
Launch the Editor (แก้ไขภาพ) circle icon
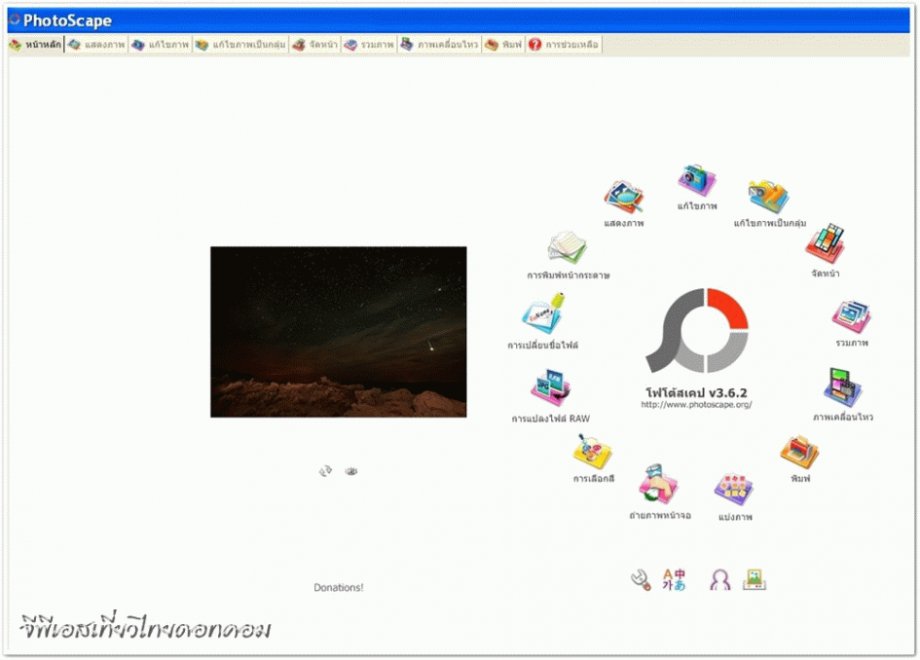click(x=696, y=181)
